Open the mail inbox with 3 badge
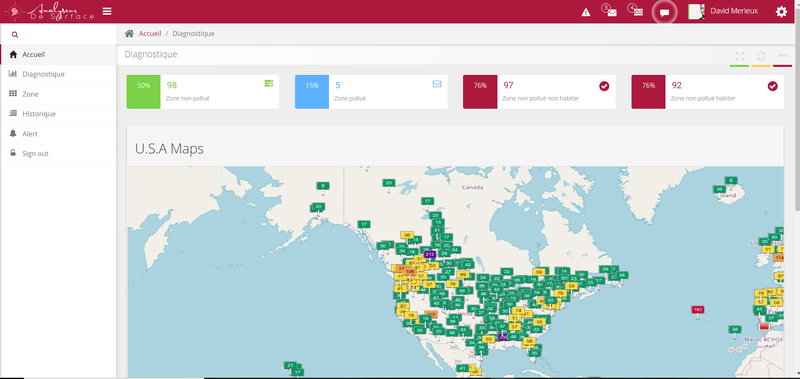 [x=610, y=11]
